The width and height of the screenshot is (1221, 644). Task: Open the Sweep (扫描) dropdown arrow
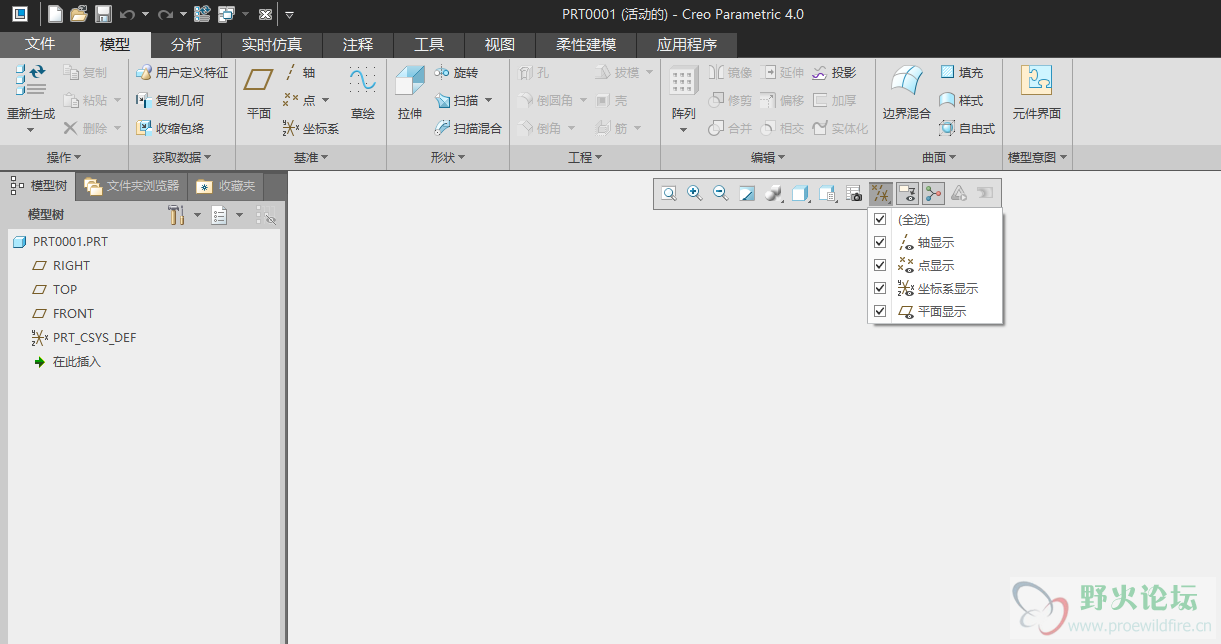click(488, 100)
